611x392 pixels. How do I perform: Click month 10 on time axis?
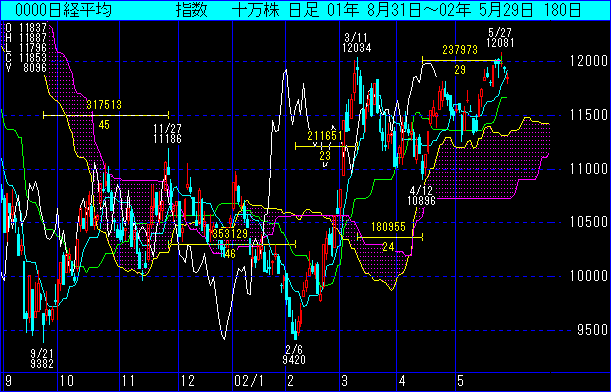(x=67, y=380)
